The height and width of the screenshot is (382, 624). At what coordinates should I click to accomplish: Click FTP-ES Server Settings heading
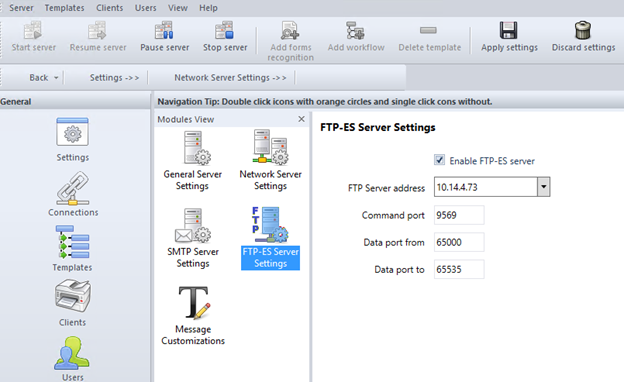click(x=378, y=127)
